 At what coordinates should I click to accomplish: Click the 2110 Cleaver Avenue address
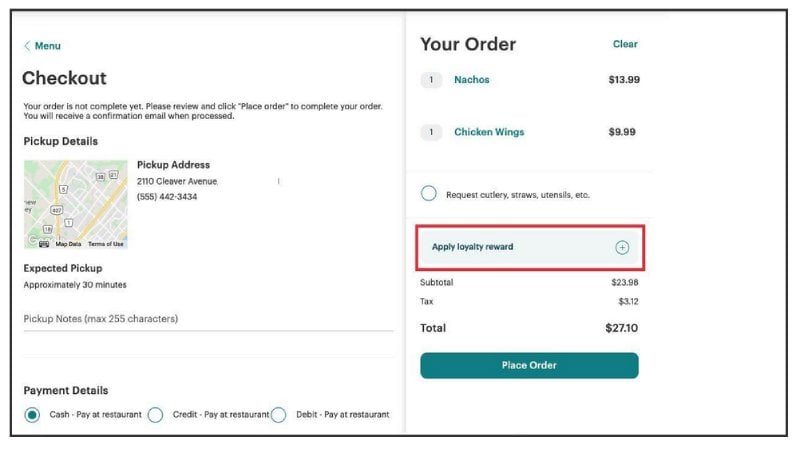177,181
